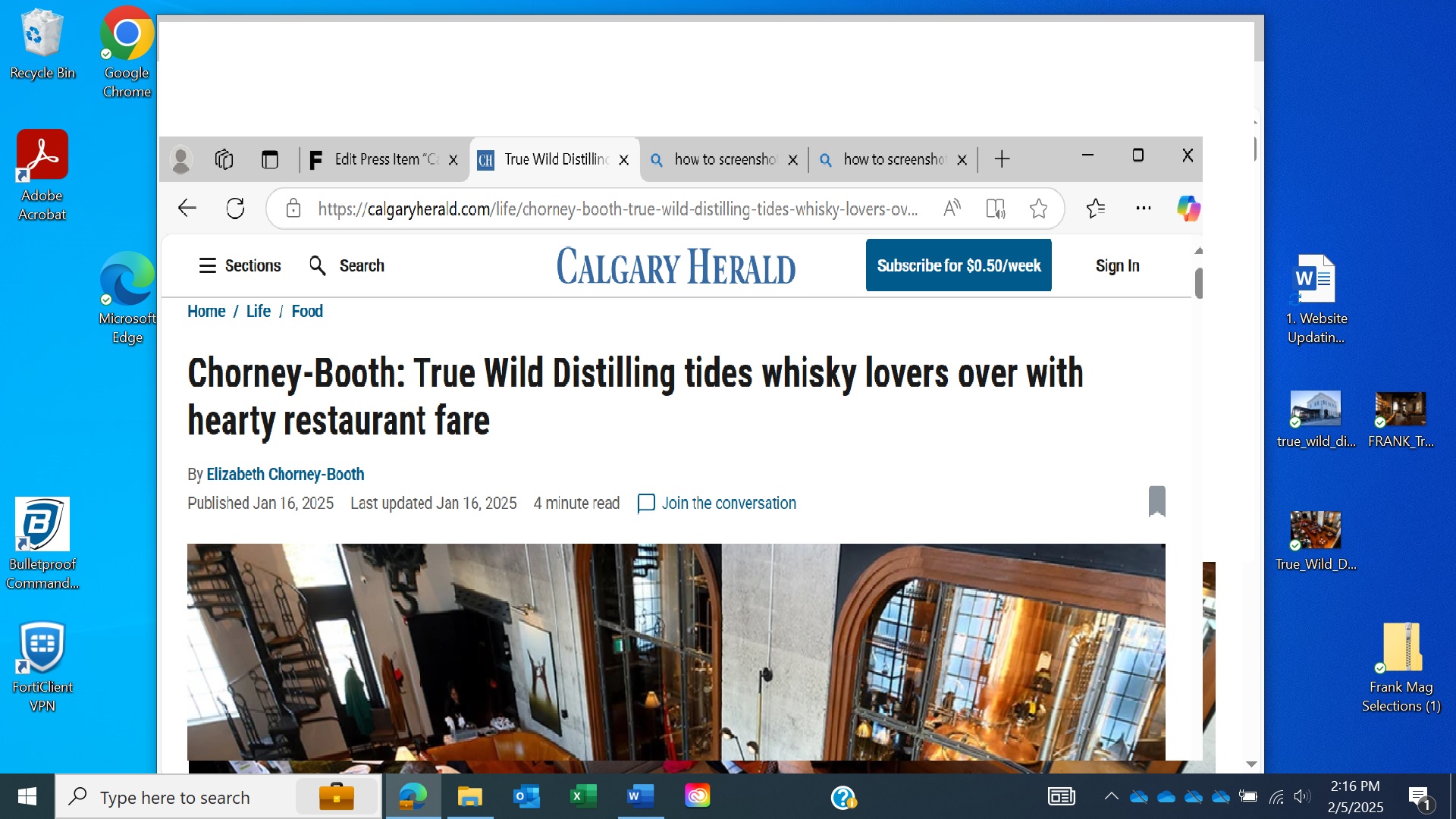
Task: Add this page to favorites star
Action: tap(1038, 209)
